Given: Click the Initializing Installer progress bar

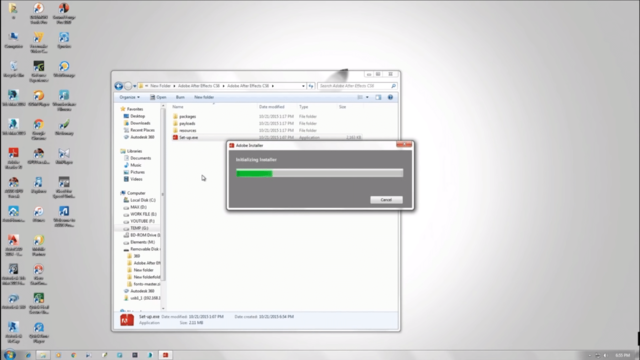Looking at the screenshot, I should click(x=320, y=173).
